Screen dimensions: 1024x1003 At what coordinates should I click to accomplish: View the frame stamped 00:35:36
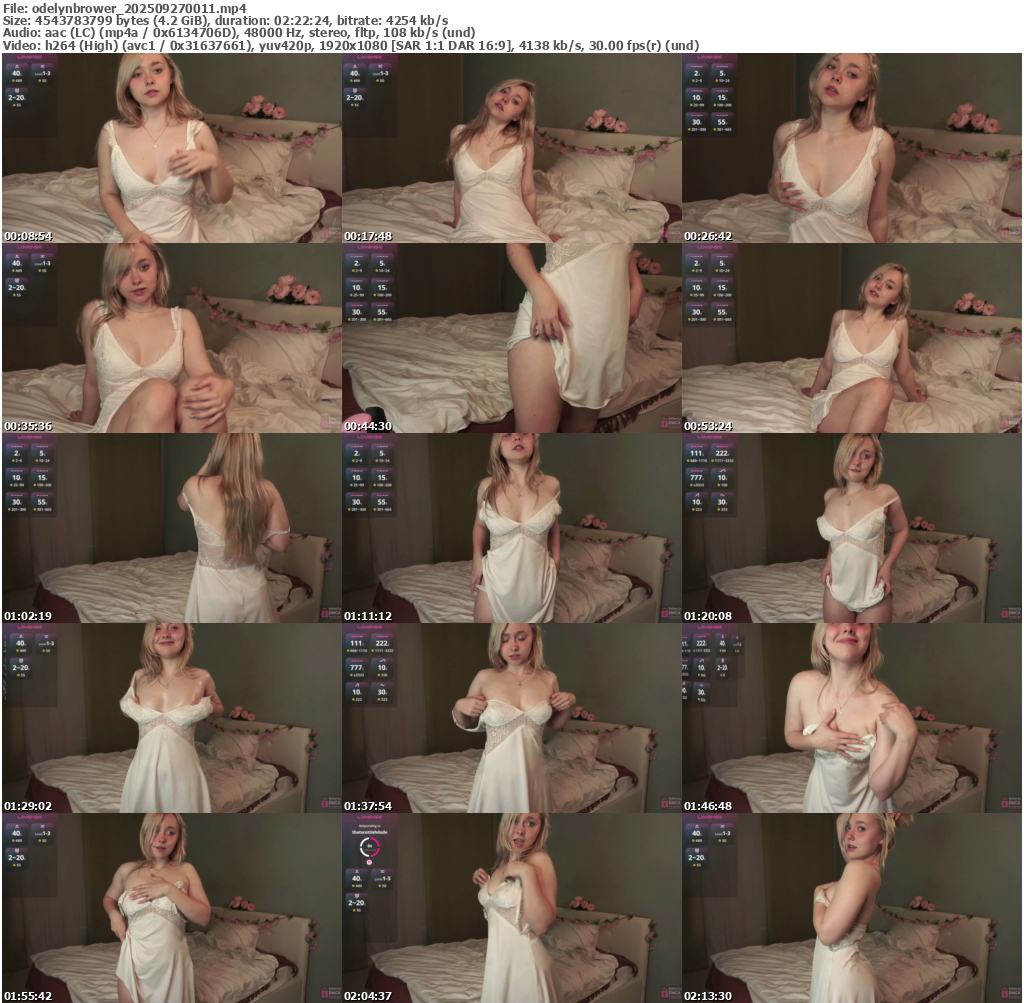coord(172,338)
